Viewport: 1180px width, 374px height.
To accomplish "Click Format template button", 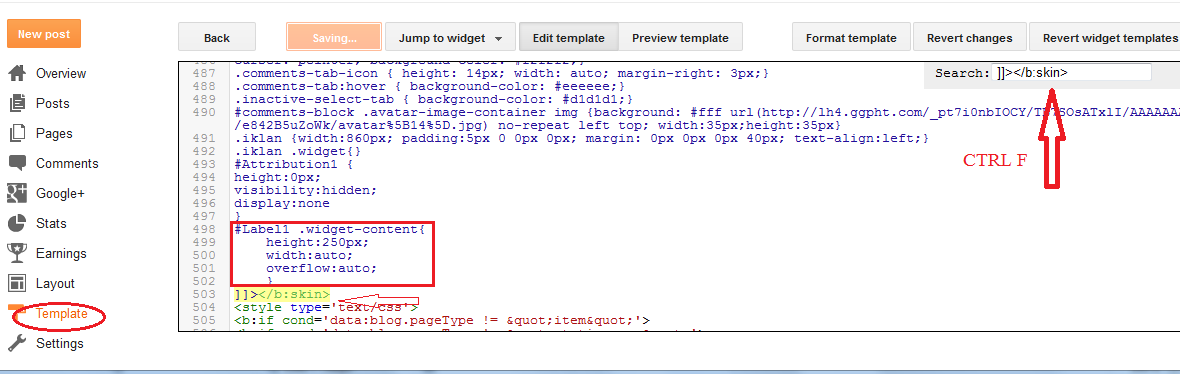I will (851, 38).
